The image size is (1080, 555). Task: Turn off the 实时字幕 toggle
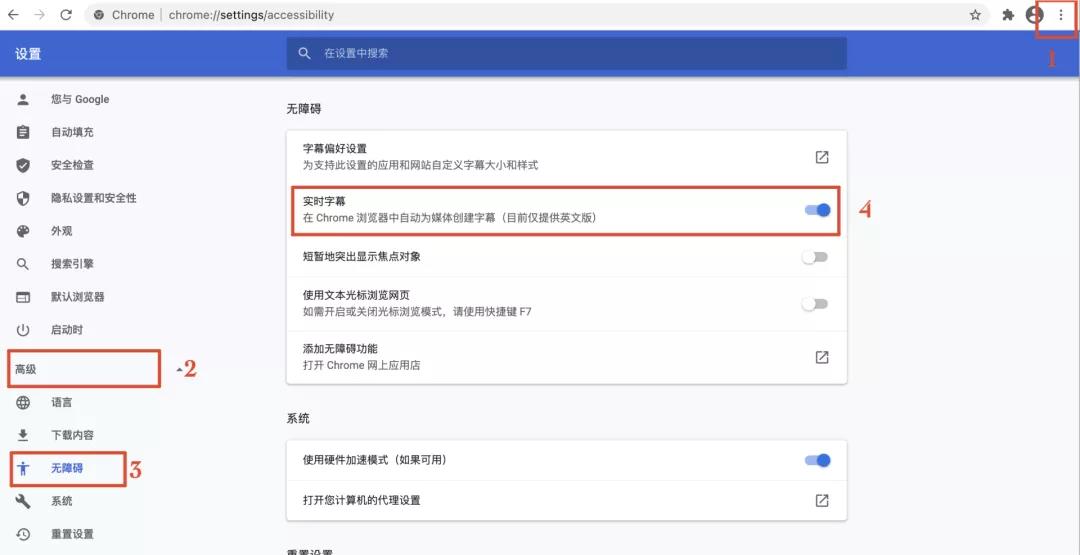click(818, 210)
